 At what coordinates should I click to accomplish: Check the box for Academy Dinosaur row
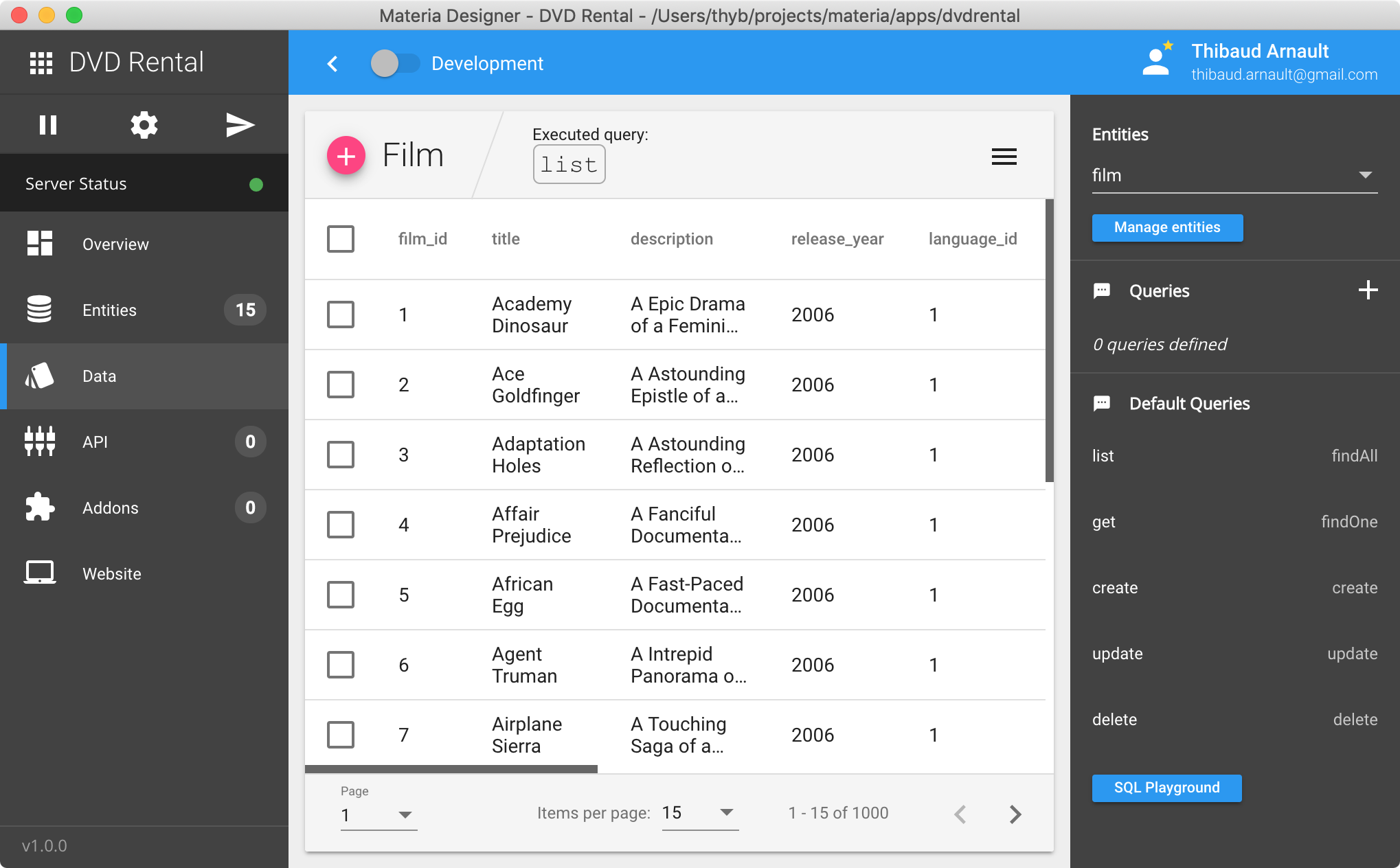[x=341, y=315]
